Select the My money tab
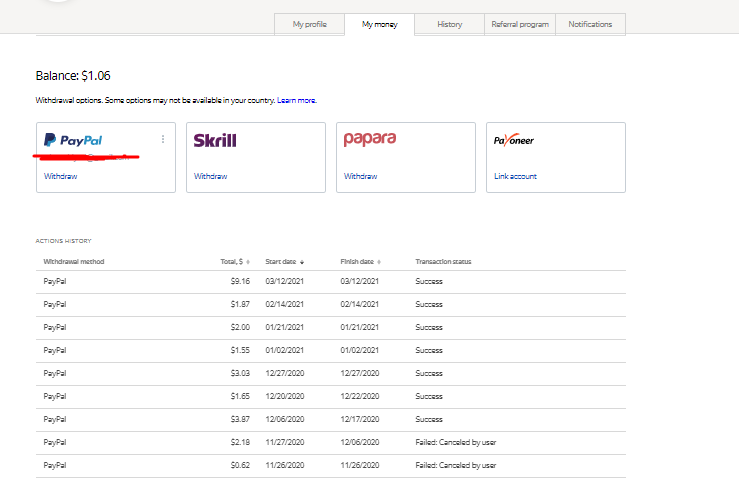739x502 pixels. (379, 24)
